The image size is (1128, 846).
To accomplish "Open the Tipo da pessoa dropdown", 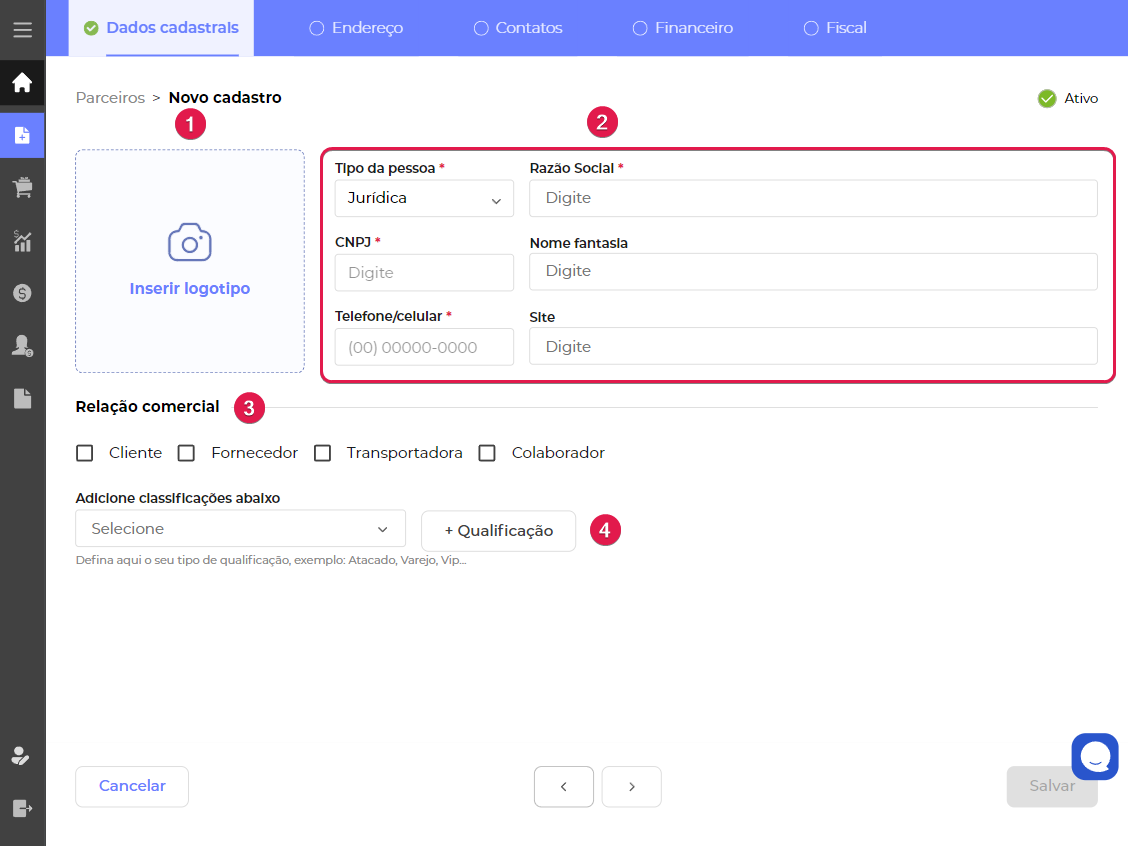I will coord(424,198).
